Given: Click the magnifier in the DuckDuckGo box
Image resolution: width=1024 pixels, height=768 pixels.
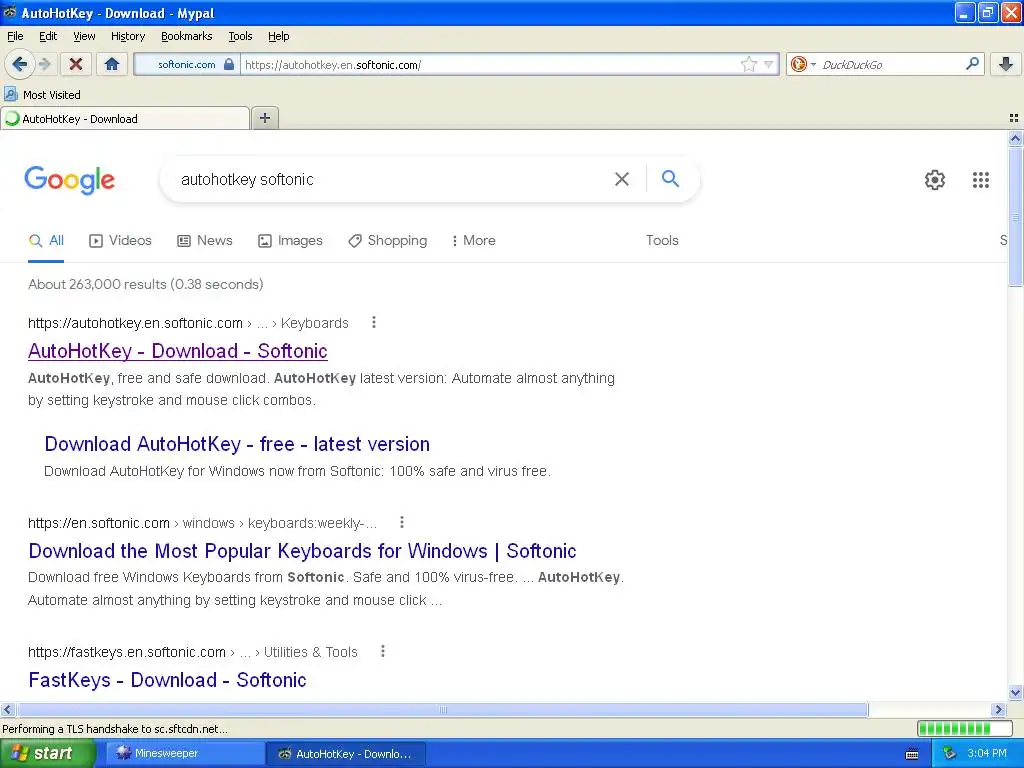Looking at the screenshot, I should (x=972, y=64).
